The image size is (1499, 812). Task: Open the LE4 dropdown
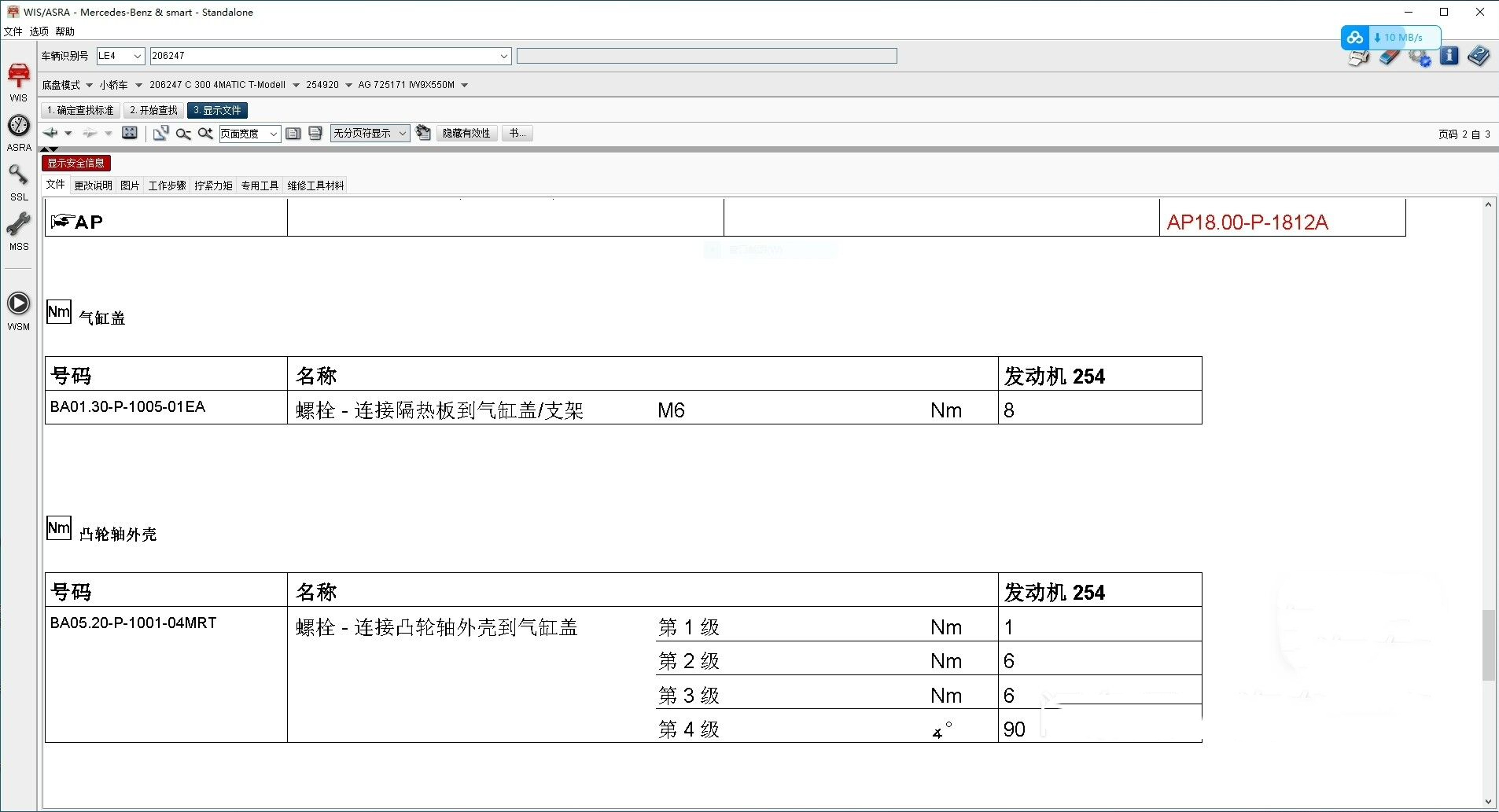point(120,56)
